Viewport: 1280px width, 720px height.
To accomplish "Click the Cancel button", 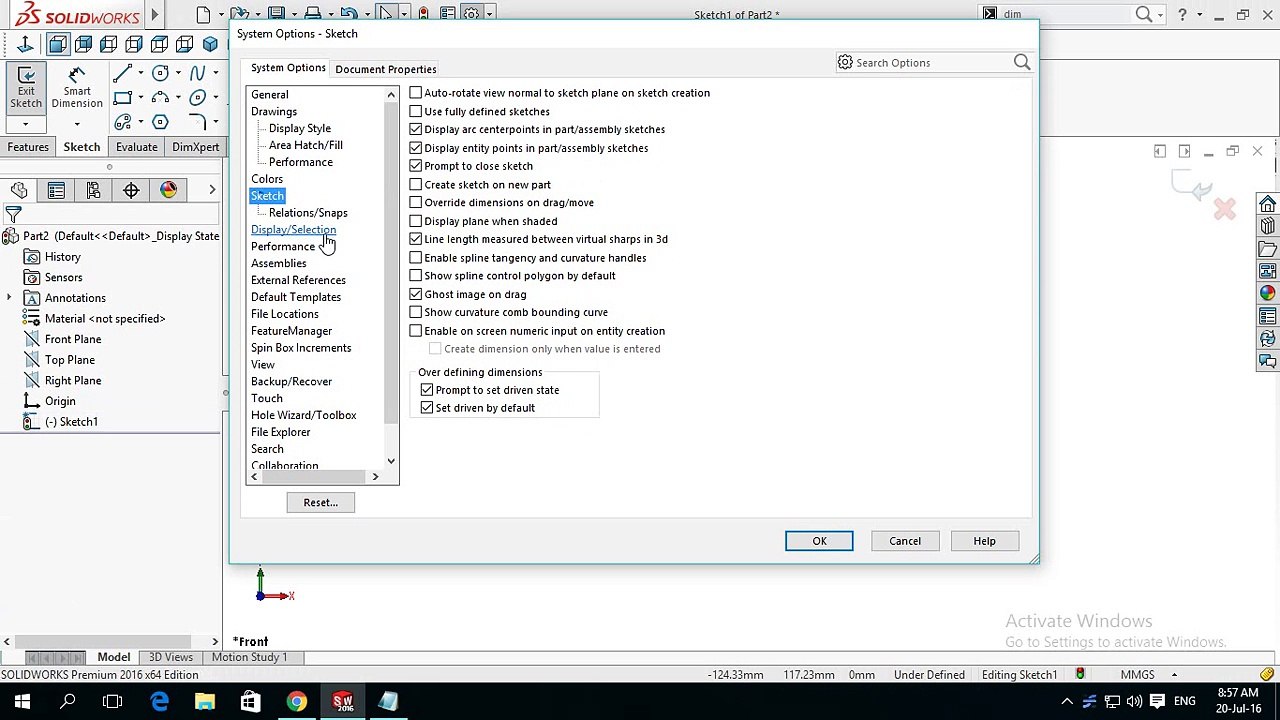I will pyautogui.click(x=905, y=541).
